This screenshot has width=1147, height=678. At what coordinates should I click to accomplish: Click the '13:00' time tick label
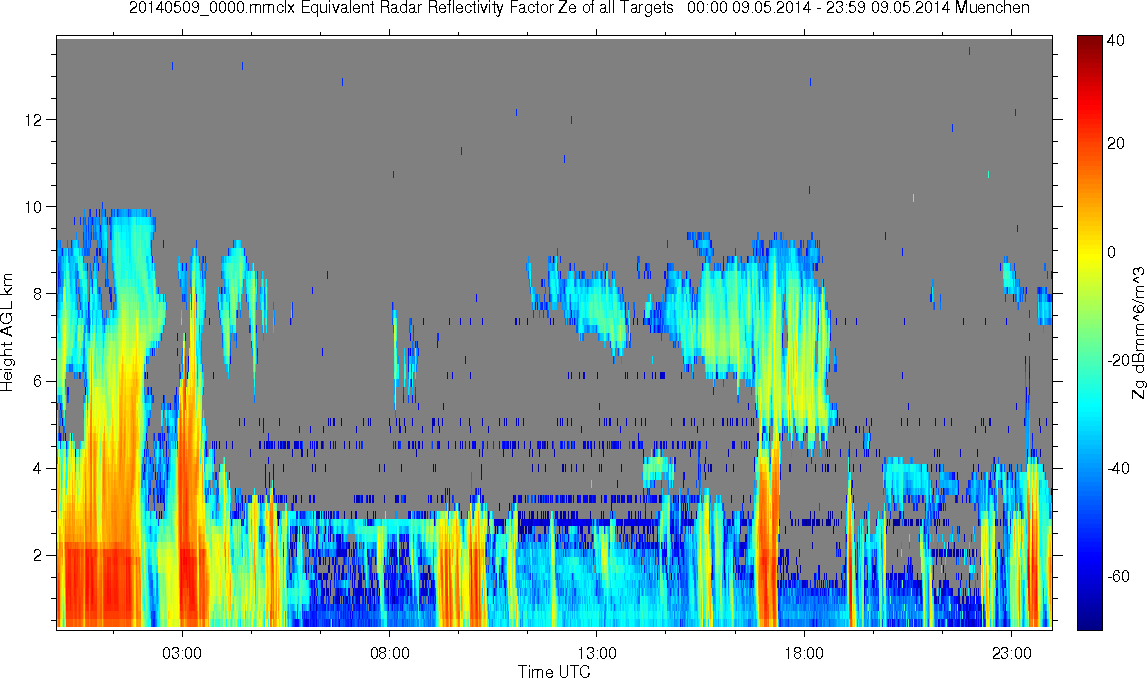tap(597, 653)
